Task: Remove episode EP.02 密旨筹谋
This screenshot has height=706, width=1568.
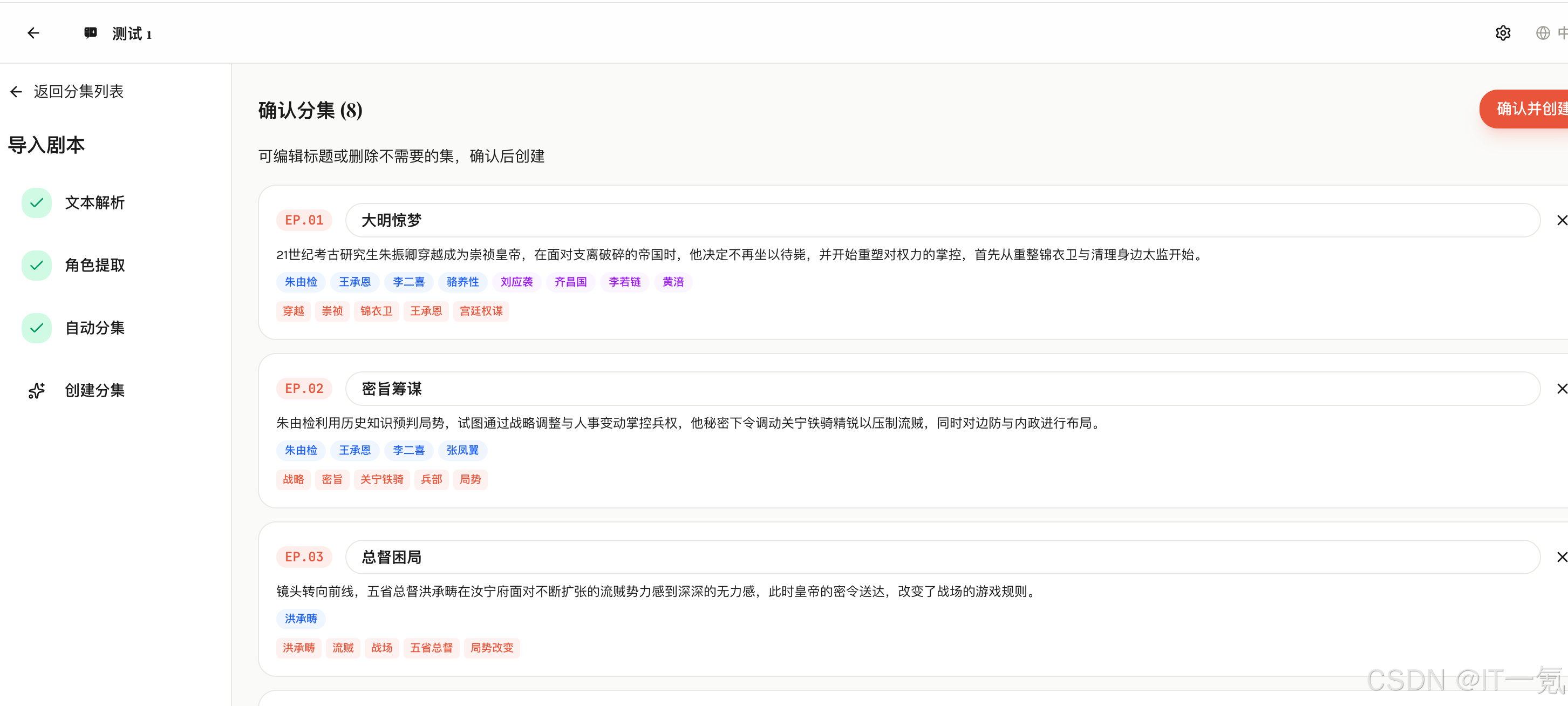Action: pyautogui.click(x=1562, y=388)
